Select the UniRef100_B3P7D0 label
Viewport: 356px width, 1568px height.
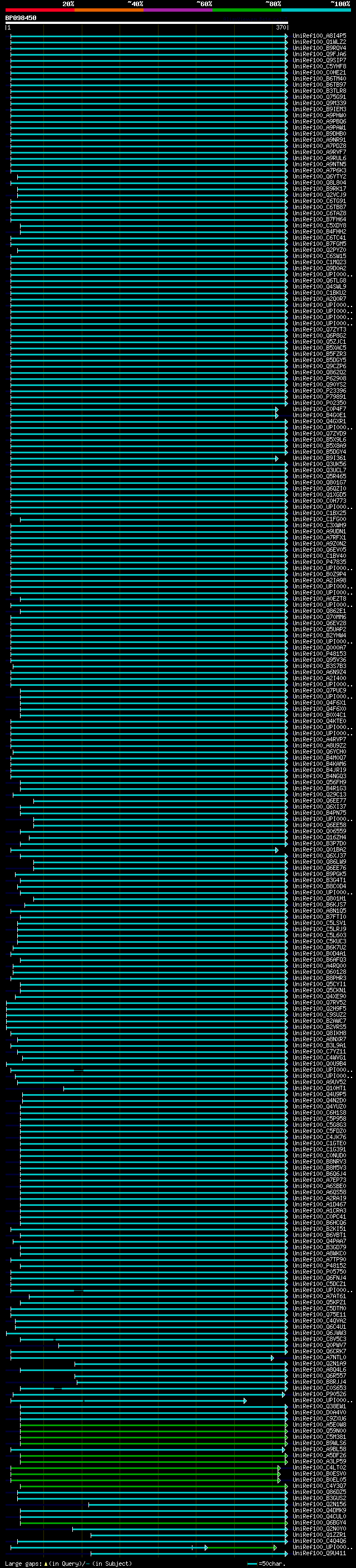(319, 843)
